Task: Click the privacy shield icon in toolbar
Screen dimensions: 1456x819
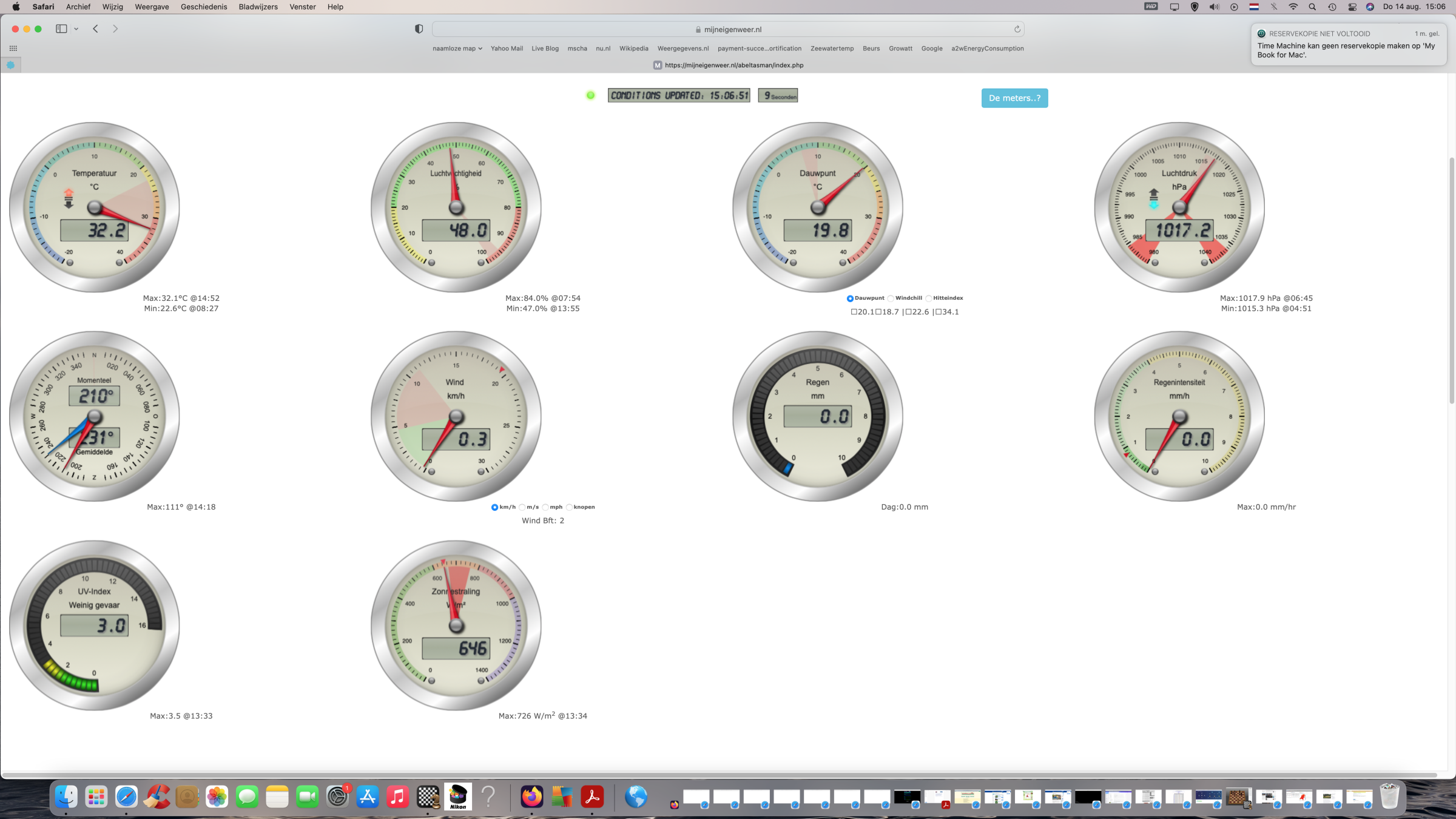Action: click(419, 29)
